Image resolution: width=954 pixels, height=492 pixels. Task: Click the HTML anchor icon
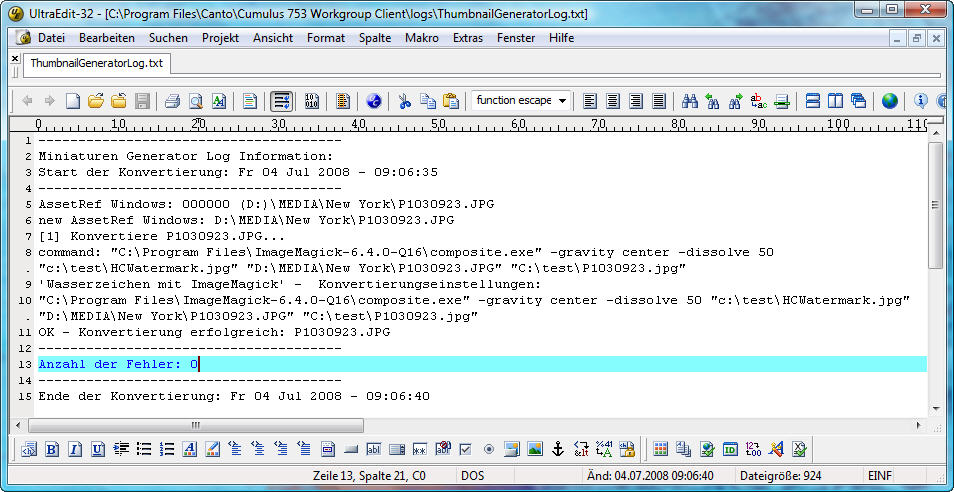557,449
